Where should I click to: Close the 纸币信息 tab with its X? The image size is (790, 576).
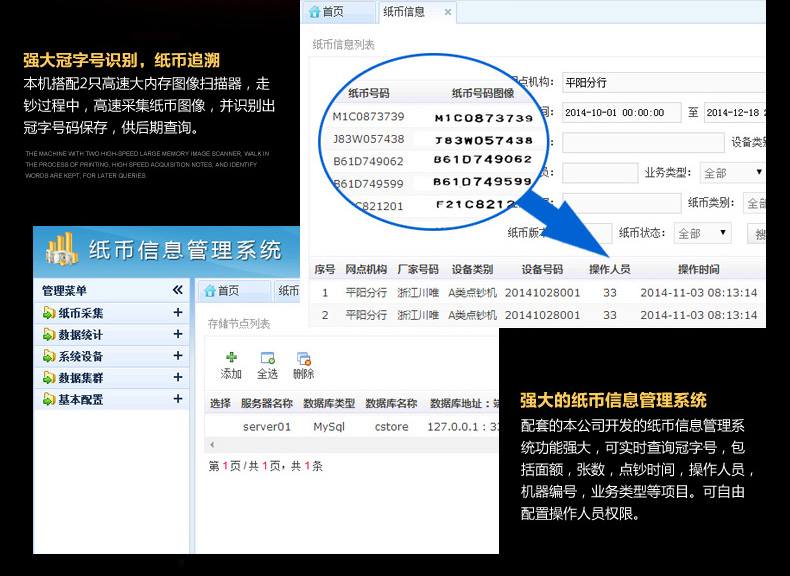(x=447, y=13)
